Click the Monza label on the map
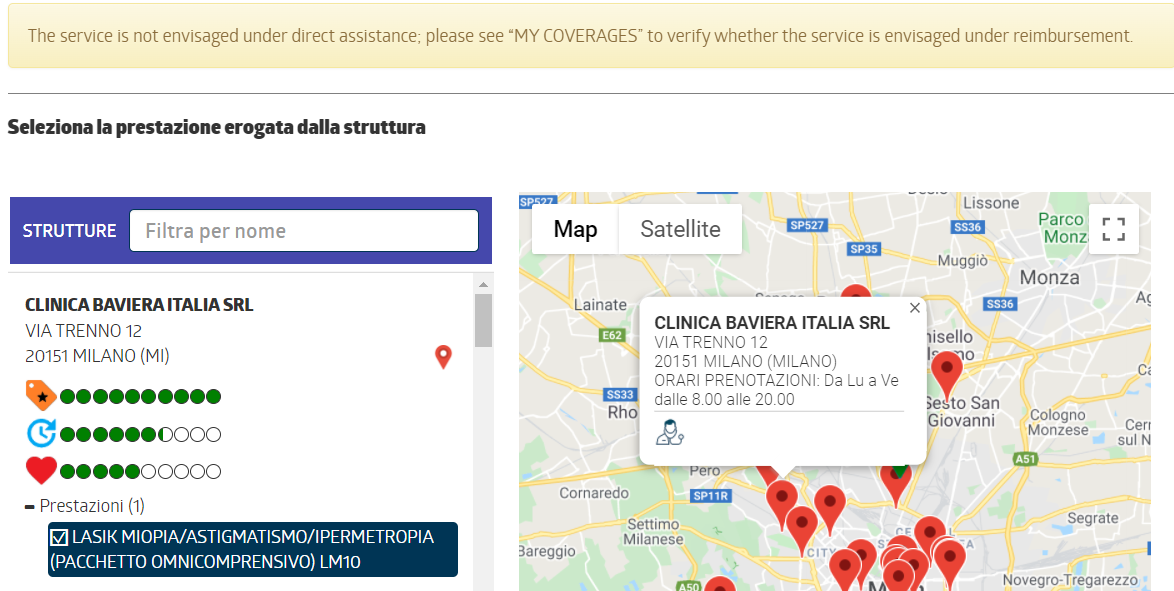 (1050, 278)
